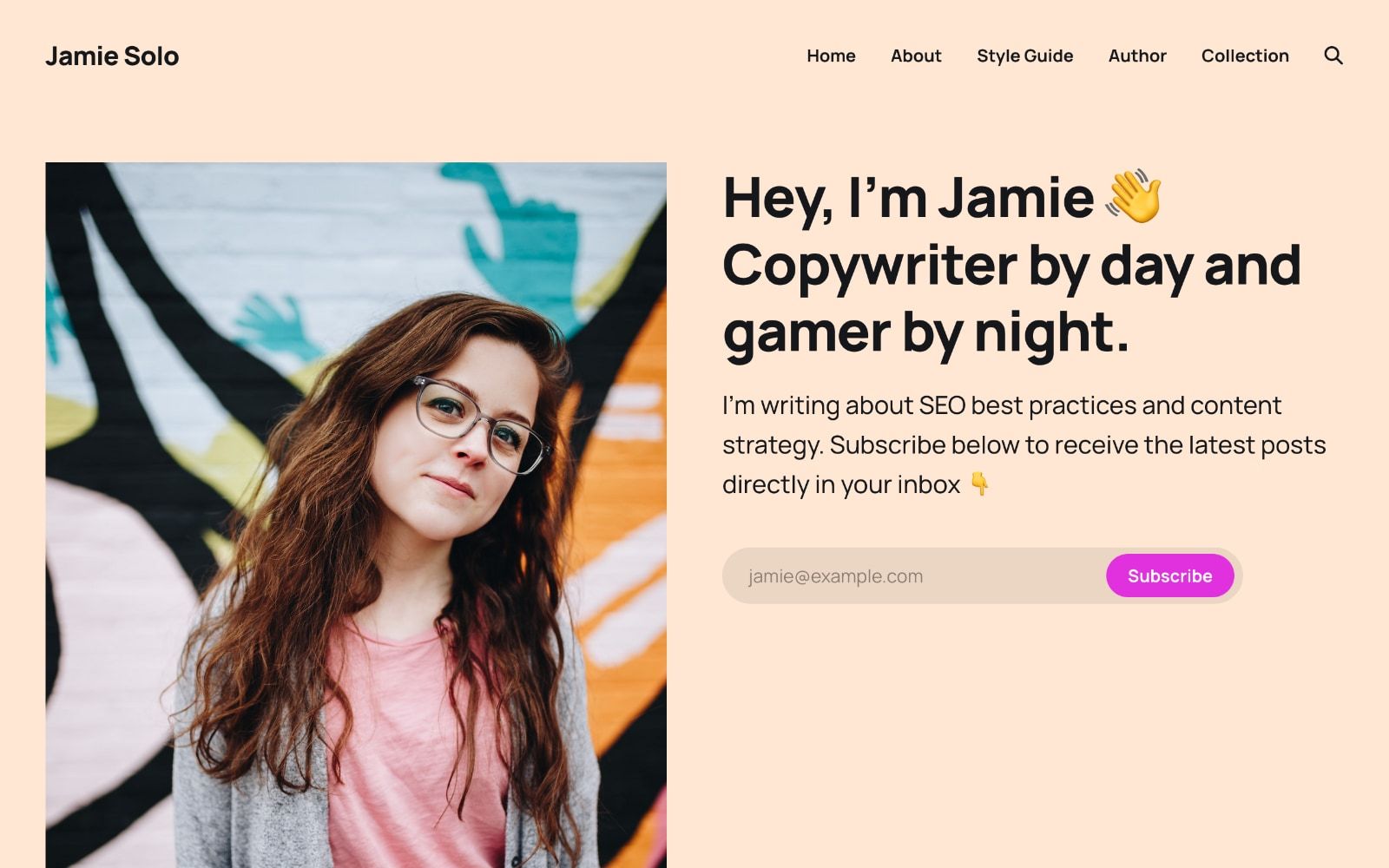The height and width of the screenshot is (868, 1389).
Task: Click the Jamie Solo site title
Action: click(x=112, y=56)
